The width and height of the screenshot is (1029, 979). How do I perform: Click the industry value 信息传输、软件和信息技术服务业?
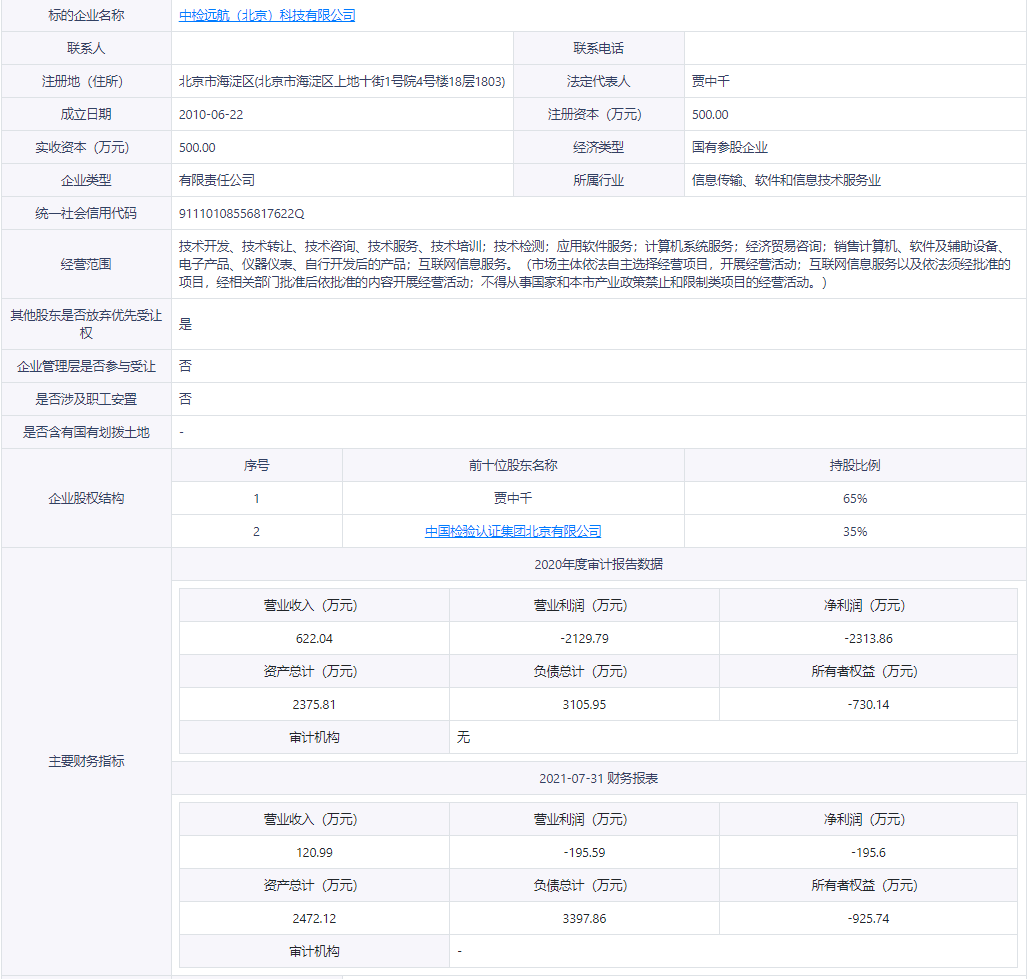coord(786,180)
